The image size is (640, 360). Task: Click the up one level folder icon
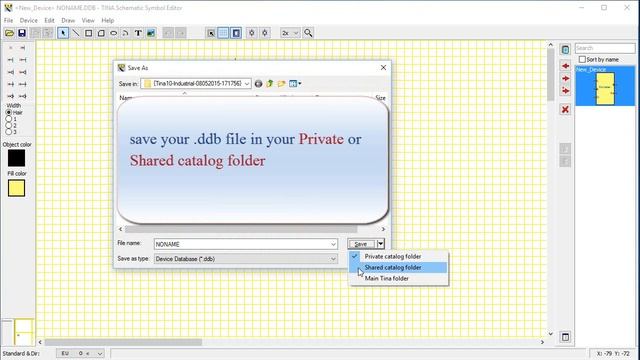(270, 84)
